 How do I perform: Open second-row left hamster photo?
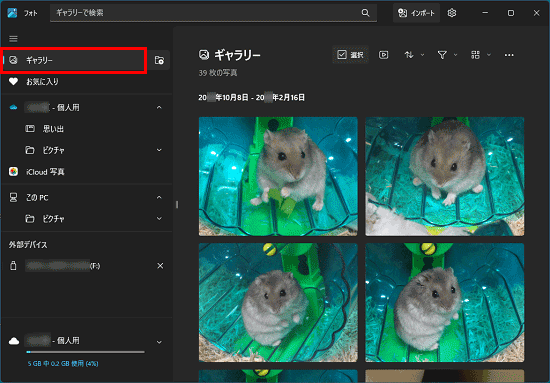tap(278, 302)
